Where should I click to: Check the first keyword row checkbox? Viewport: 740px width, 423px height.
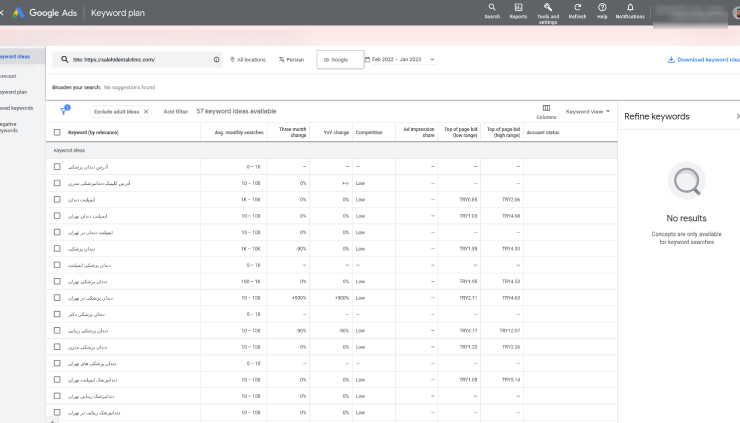(57, 167)
